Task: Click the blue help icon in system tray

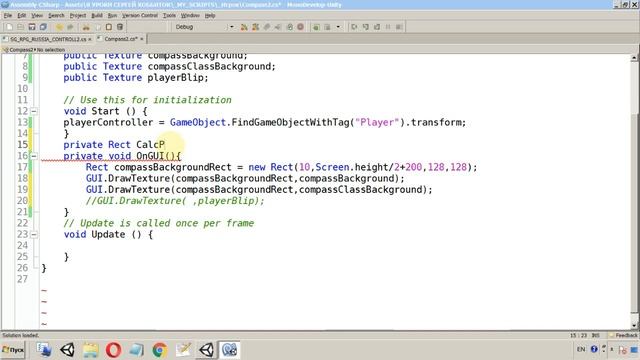Action: [594, 349]
